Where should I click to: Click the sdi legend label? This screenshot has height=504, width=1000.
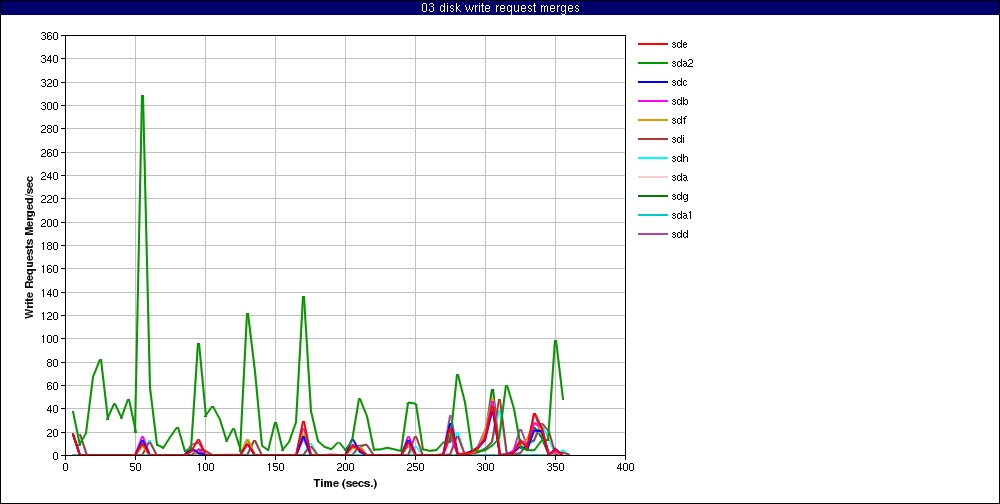pos(678,139)
